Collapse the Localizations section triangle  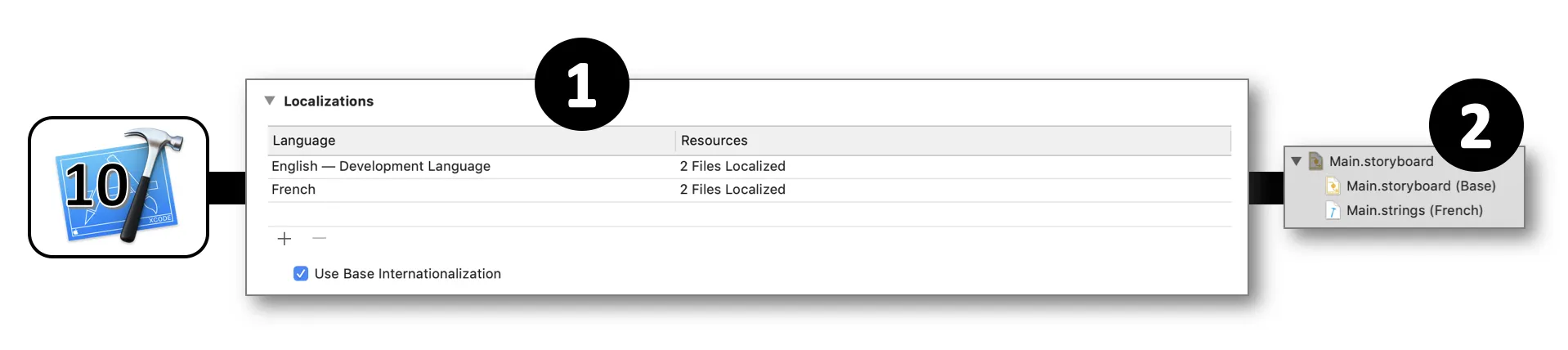[x=270, y=101]
